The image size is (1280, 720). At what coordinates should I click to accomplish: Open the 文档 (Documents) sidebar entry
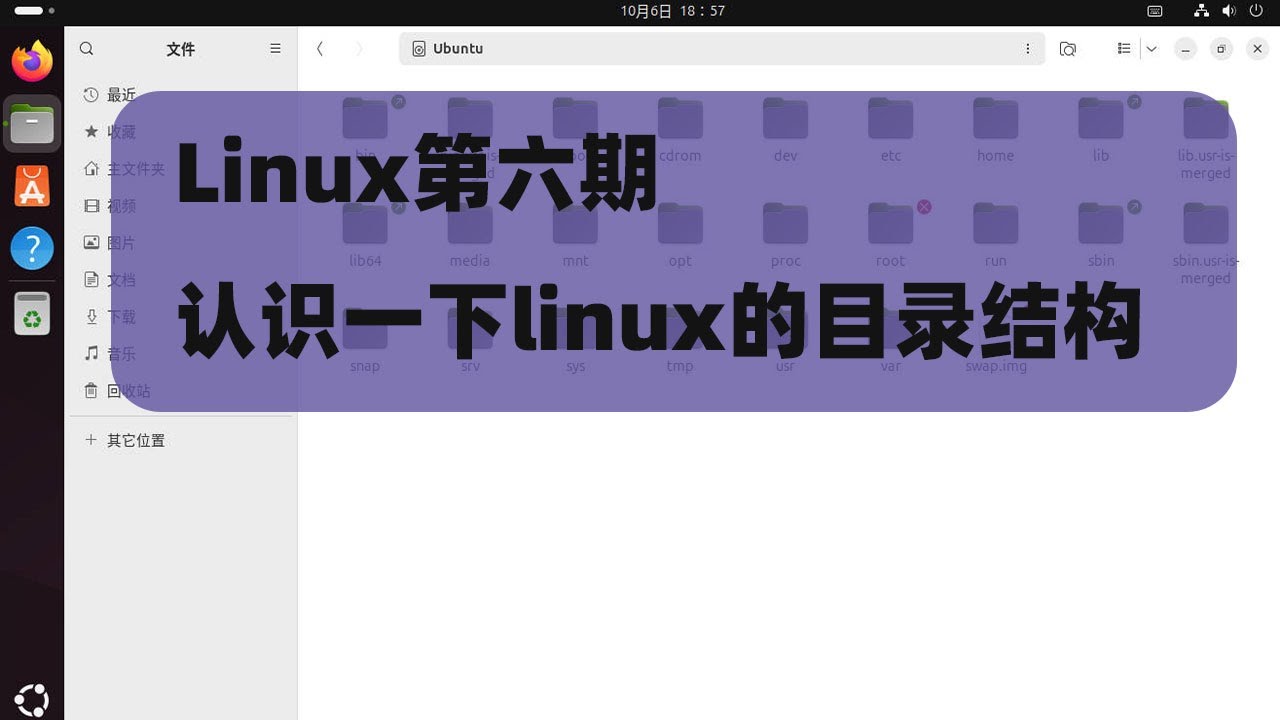tap(180, 280)
